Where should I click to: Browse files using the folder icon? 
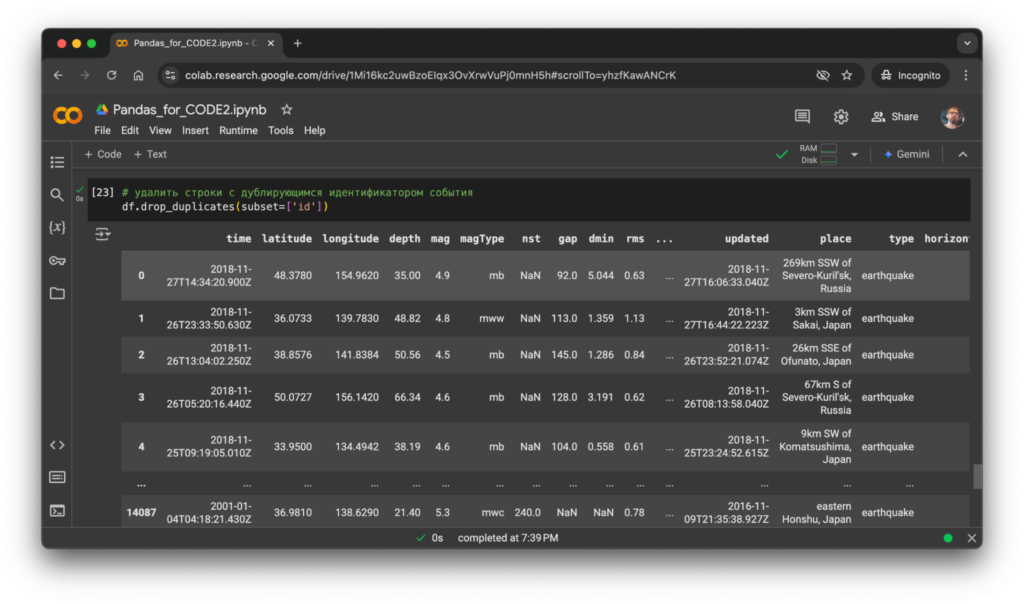57,293
